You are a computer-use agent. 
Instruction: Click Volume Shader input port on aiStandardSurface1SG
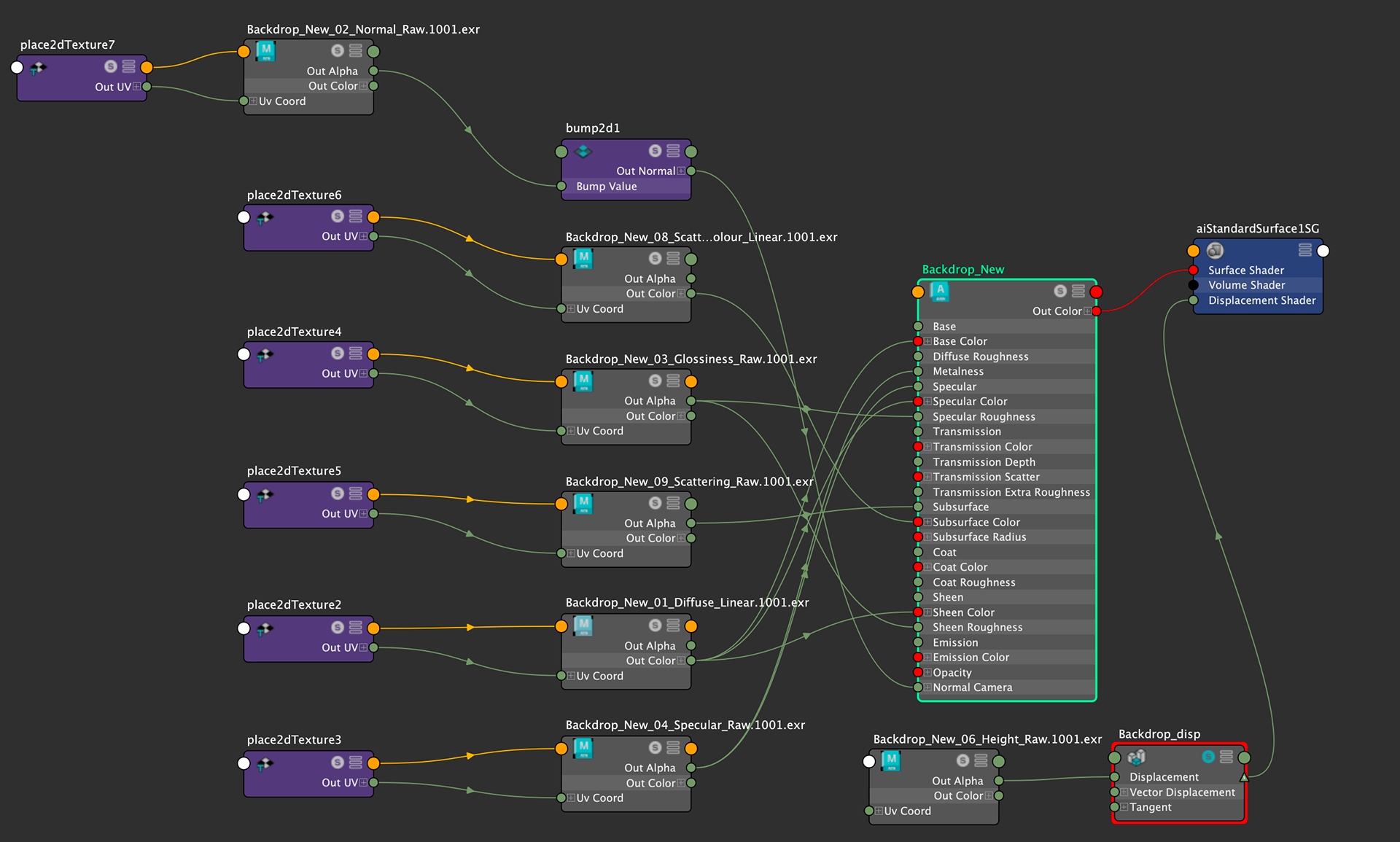pos(1194,285)
